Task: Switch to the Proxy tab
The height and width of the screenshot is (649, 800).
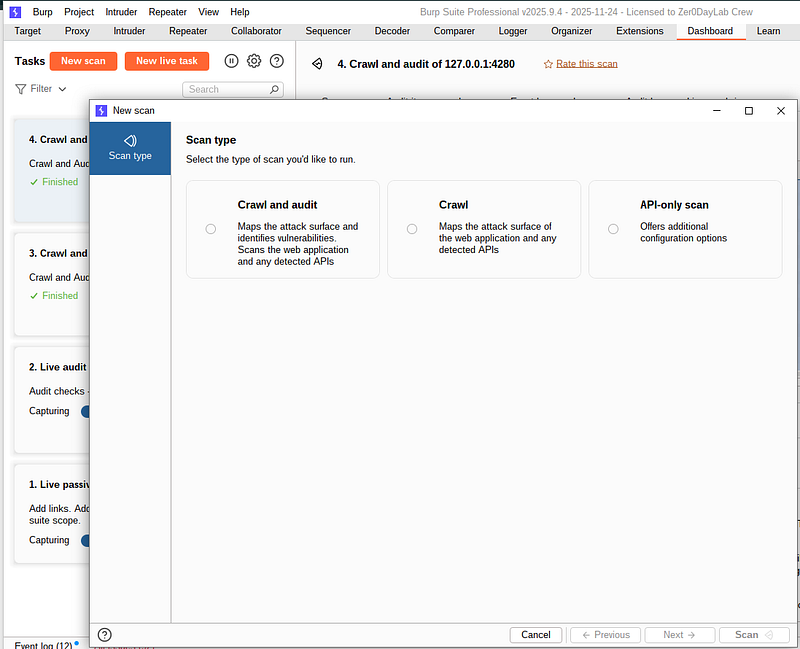Action: coord(77,31)
